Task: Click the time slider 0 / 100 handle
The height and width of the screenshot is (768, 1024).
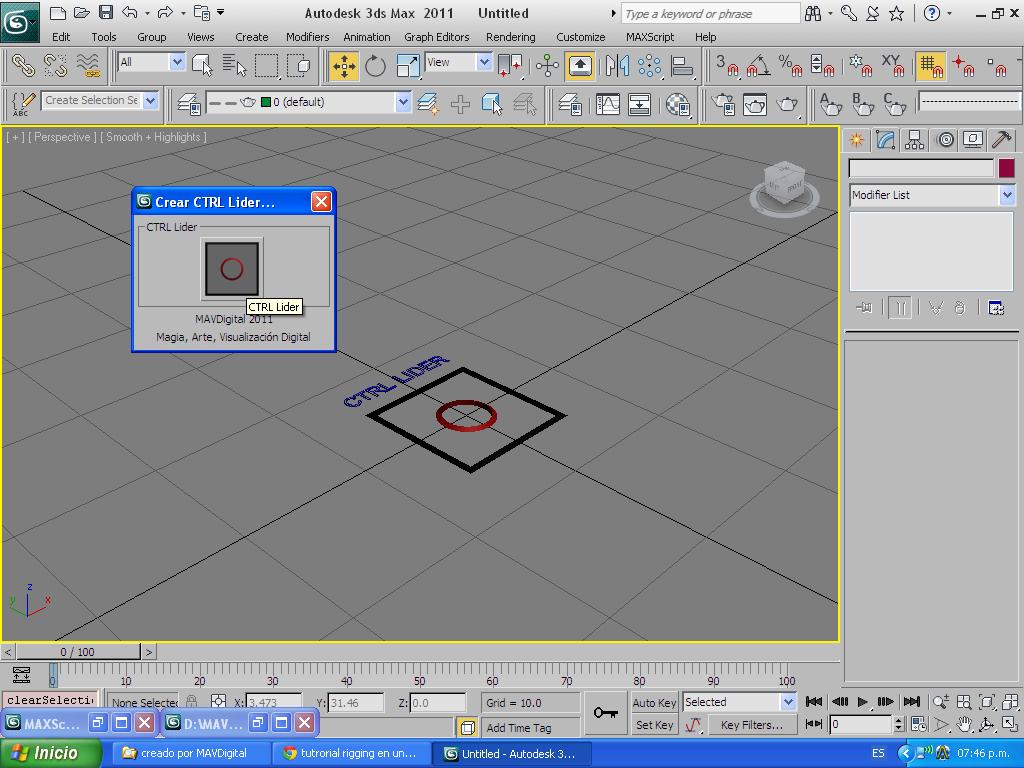Action: (x=78, y=652)
